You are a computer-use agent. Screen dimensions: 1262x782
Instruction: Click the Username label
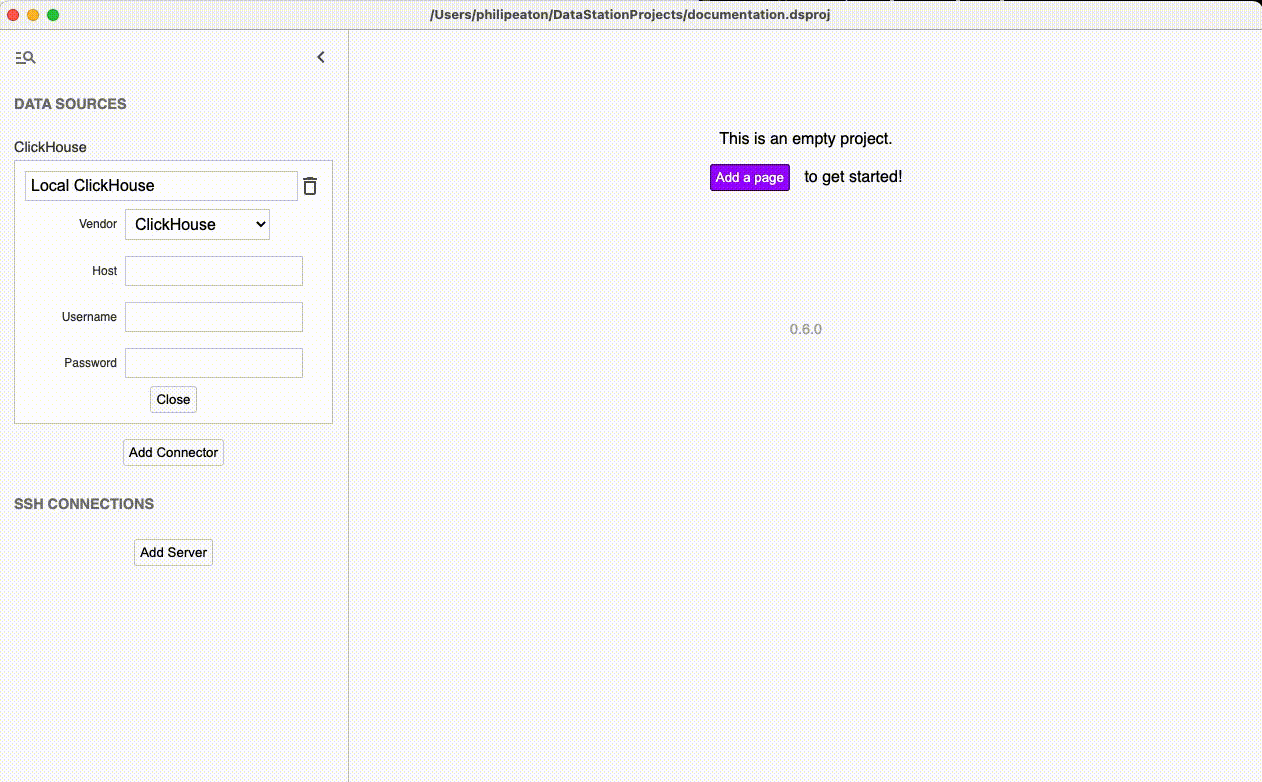tap(89, 317)
